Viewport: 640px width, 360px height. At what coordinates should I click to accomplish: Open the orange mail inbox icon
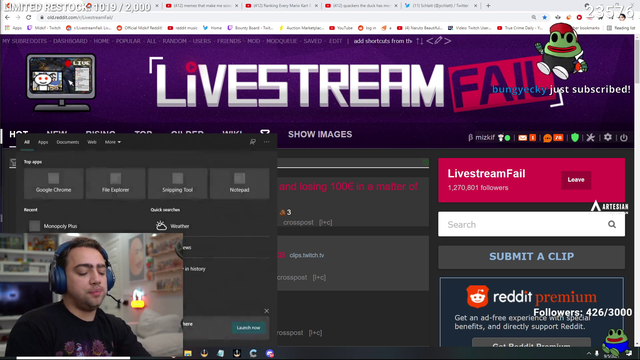coord(522,138)
